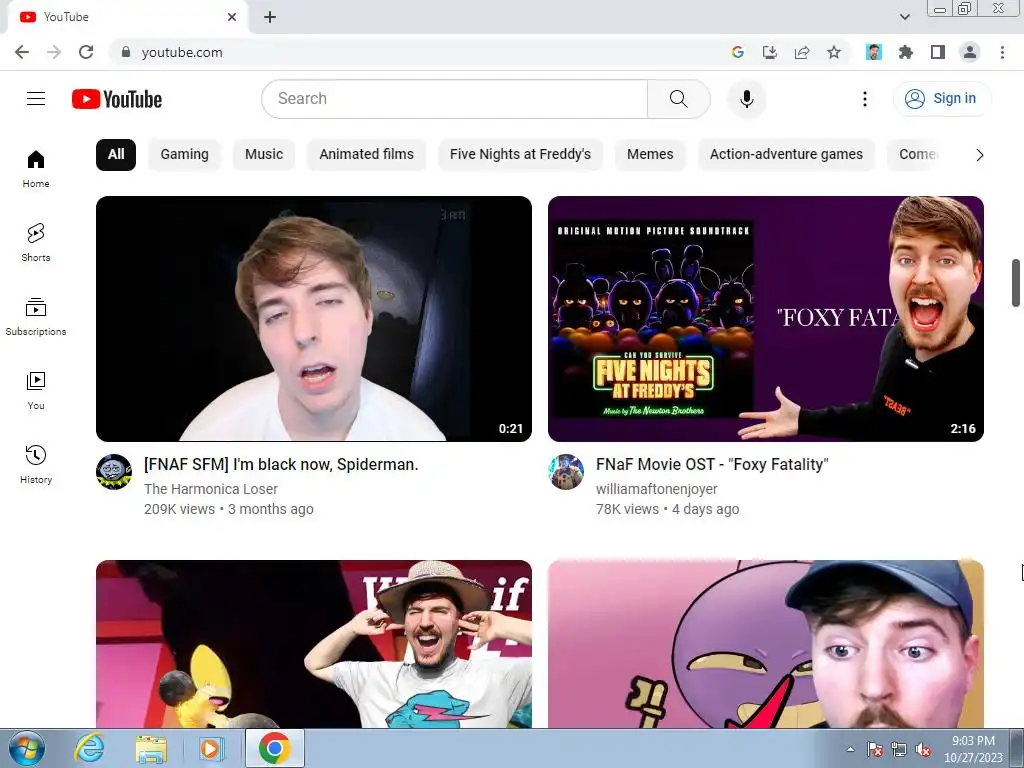Go back with browser back arrow
The width and height of the screenshot is (1024, 768).
[x=22, y=52]
